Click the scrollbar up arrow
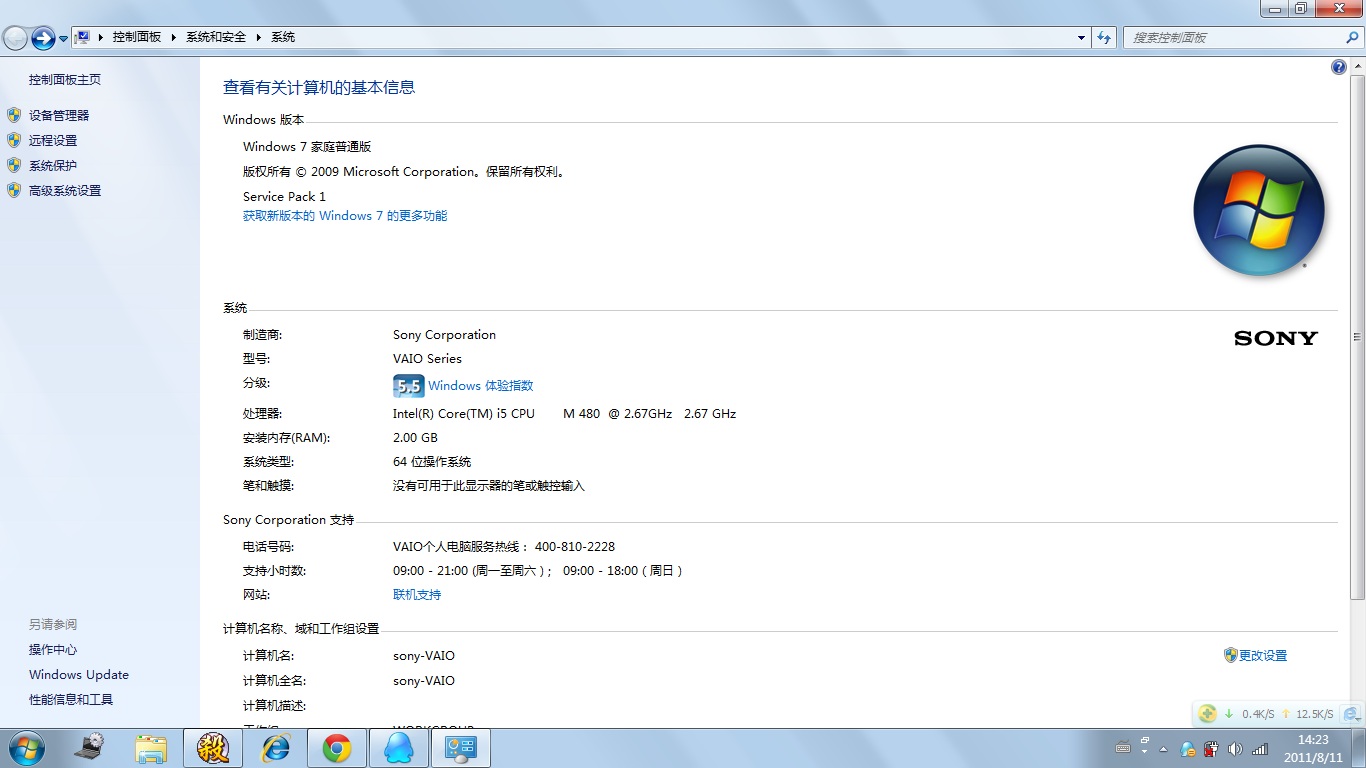This screenshot has height=768, width=1366. point(1357,64)
